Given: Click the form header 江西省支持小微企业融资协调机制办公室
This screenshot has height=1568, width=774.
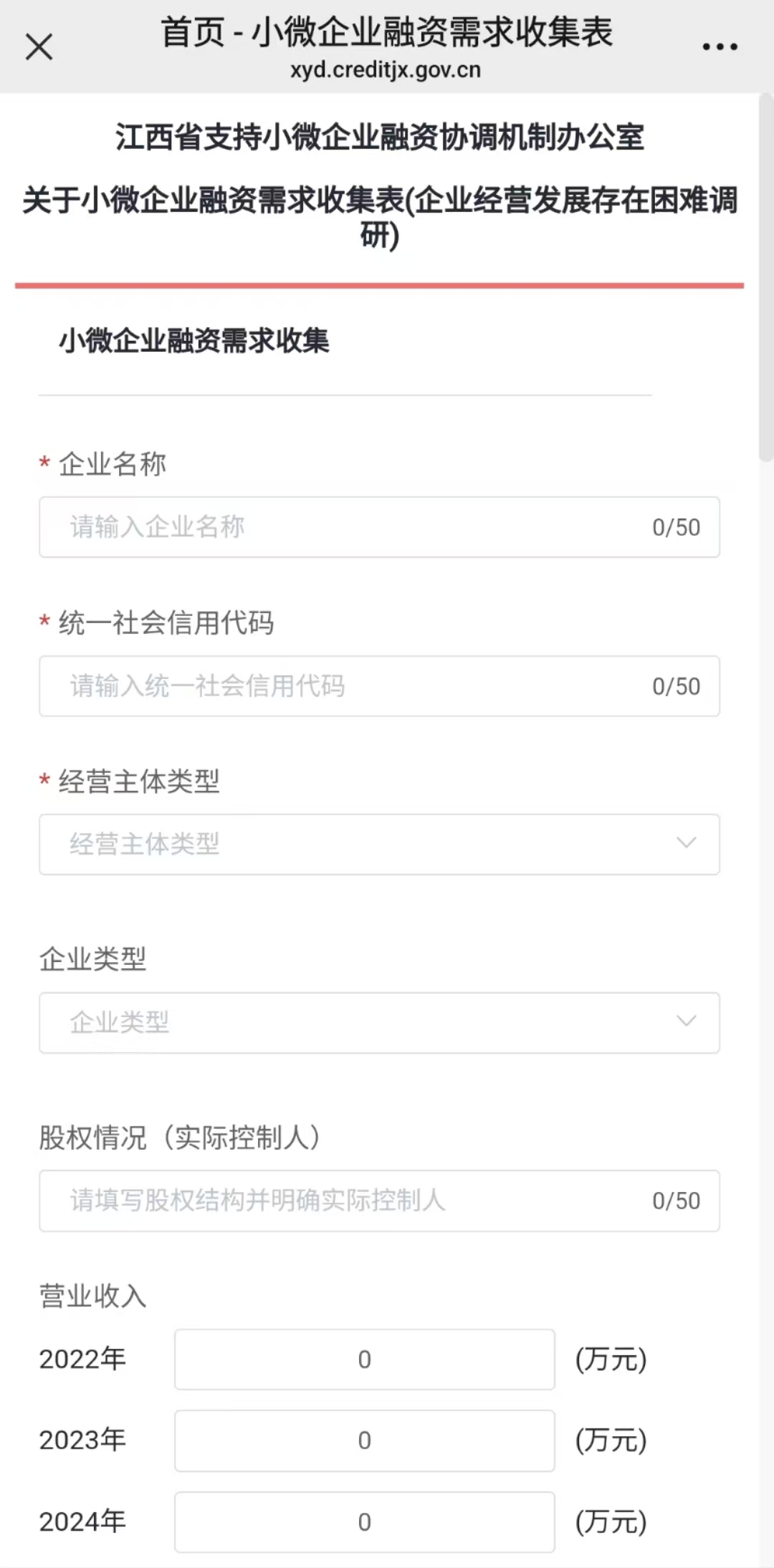Looking at the screenshot, I should point(380,137).
